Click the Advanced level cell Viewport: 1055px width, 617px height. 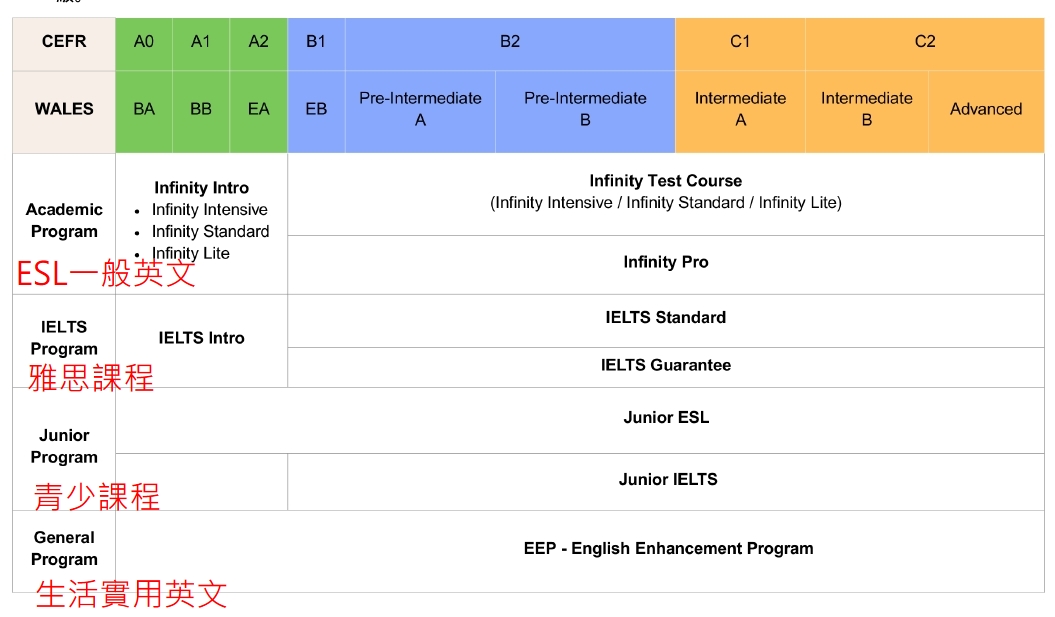(x=986, y=109)
